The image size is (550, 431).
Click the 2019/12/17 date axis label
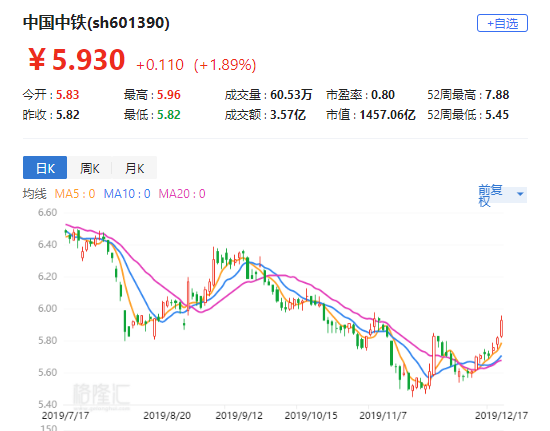coord(501,416)
